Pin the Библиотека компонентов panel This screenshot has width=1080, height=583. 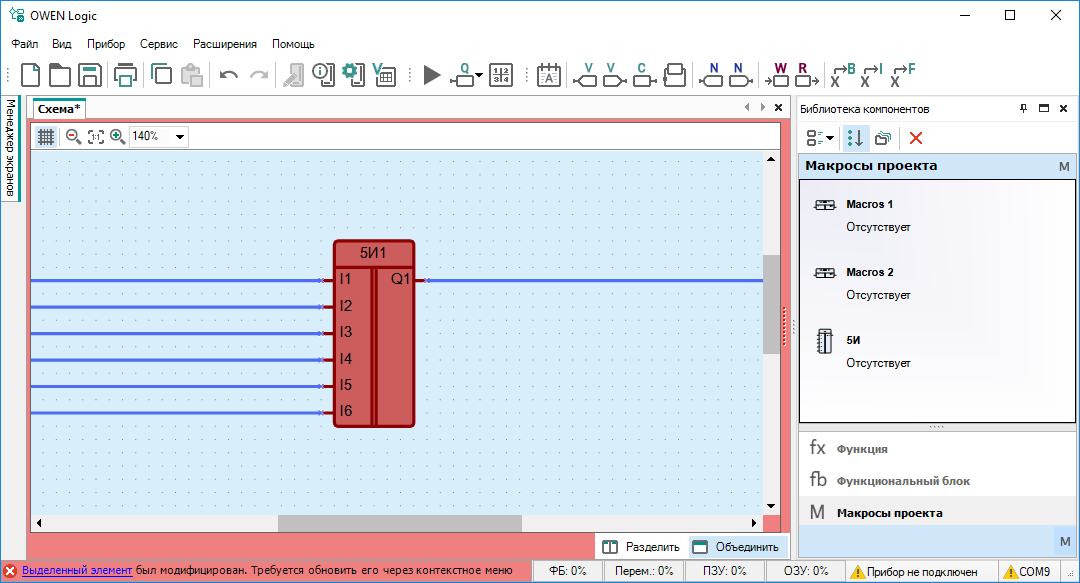pyautogui.click(x=1023, y=108)
